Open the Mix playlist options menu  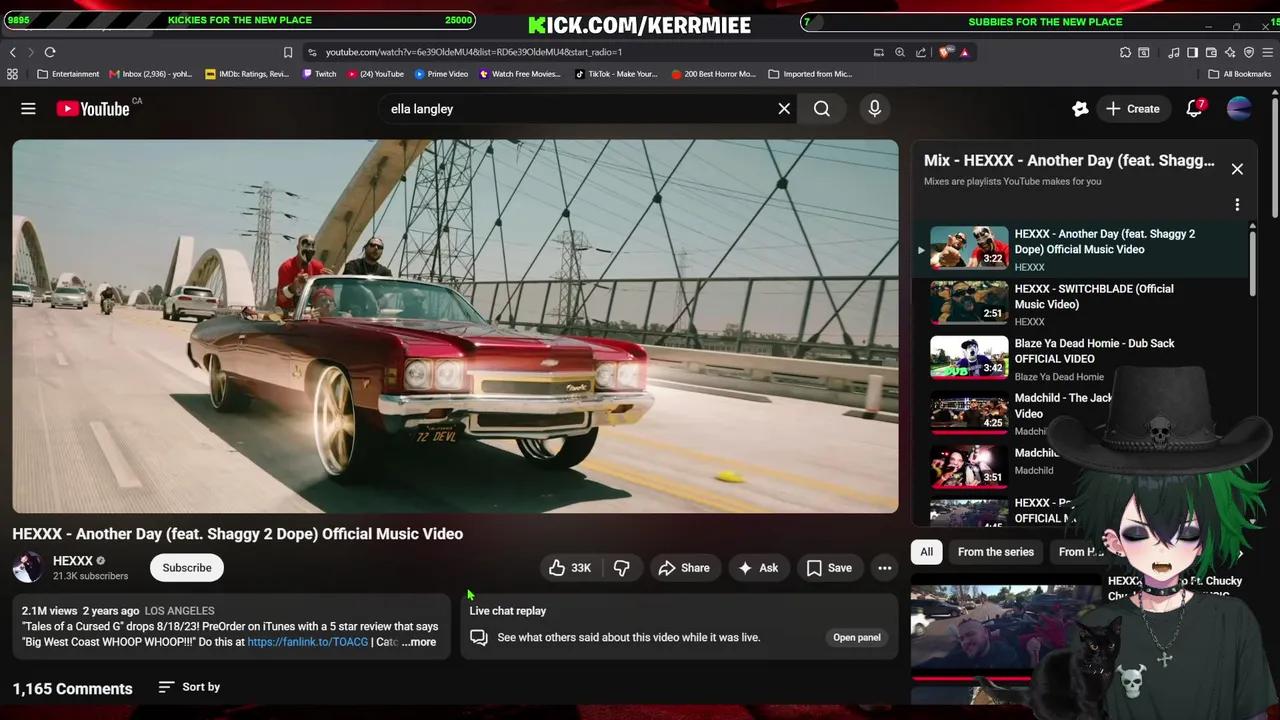(1237, 205)
